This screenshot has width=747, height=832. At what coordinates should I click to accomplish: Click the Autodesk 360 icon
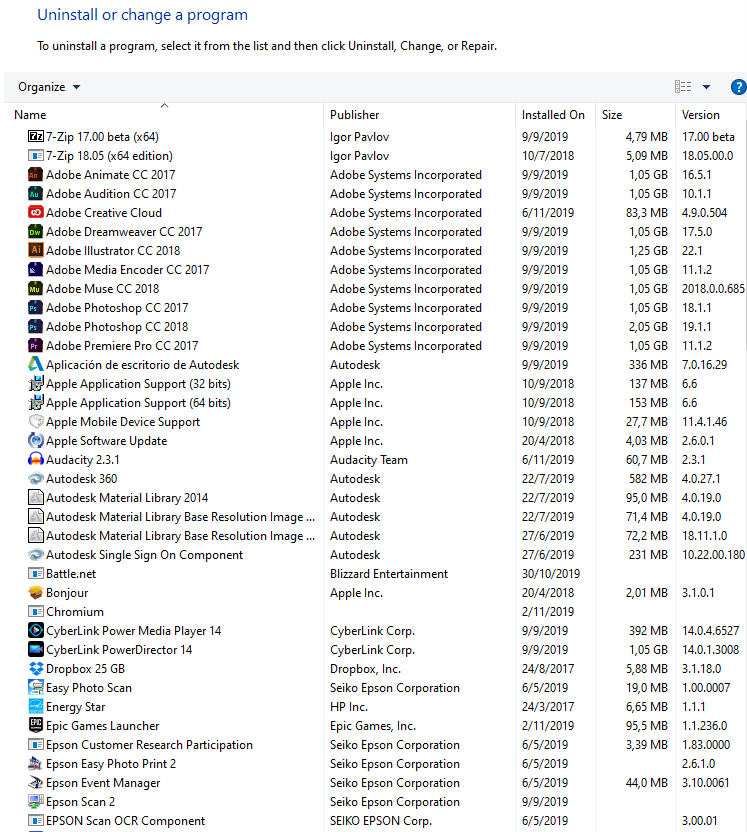[x=36, y=479]
